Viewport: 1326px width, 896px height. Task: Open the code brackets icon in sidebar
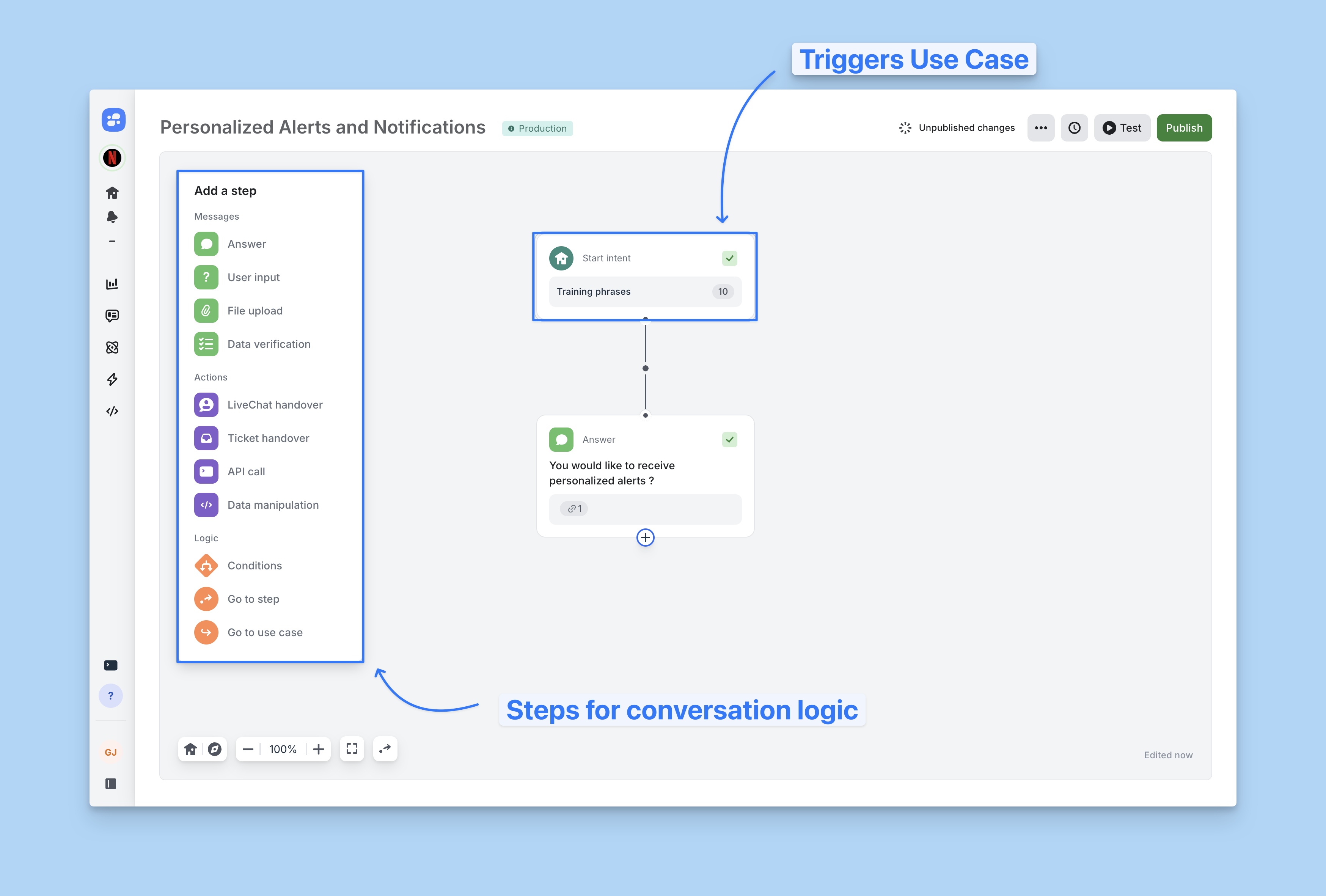[x=112, y=411]
